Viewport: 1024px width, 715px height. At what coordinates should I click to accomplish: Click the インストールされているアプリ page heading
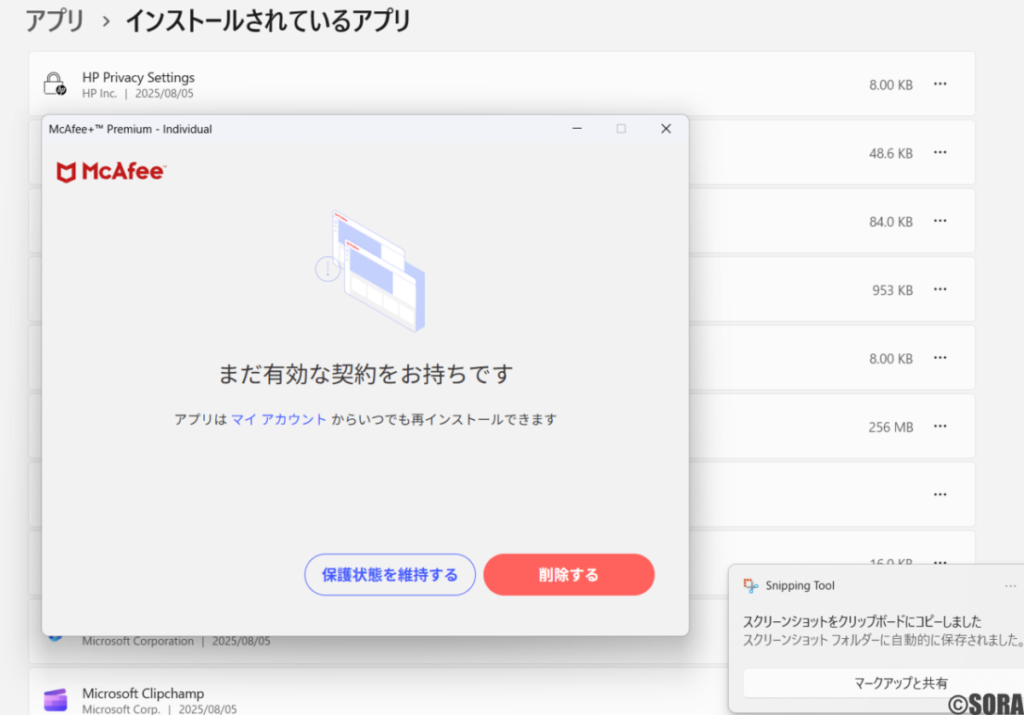(268, 21)
